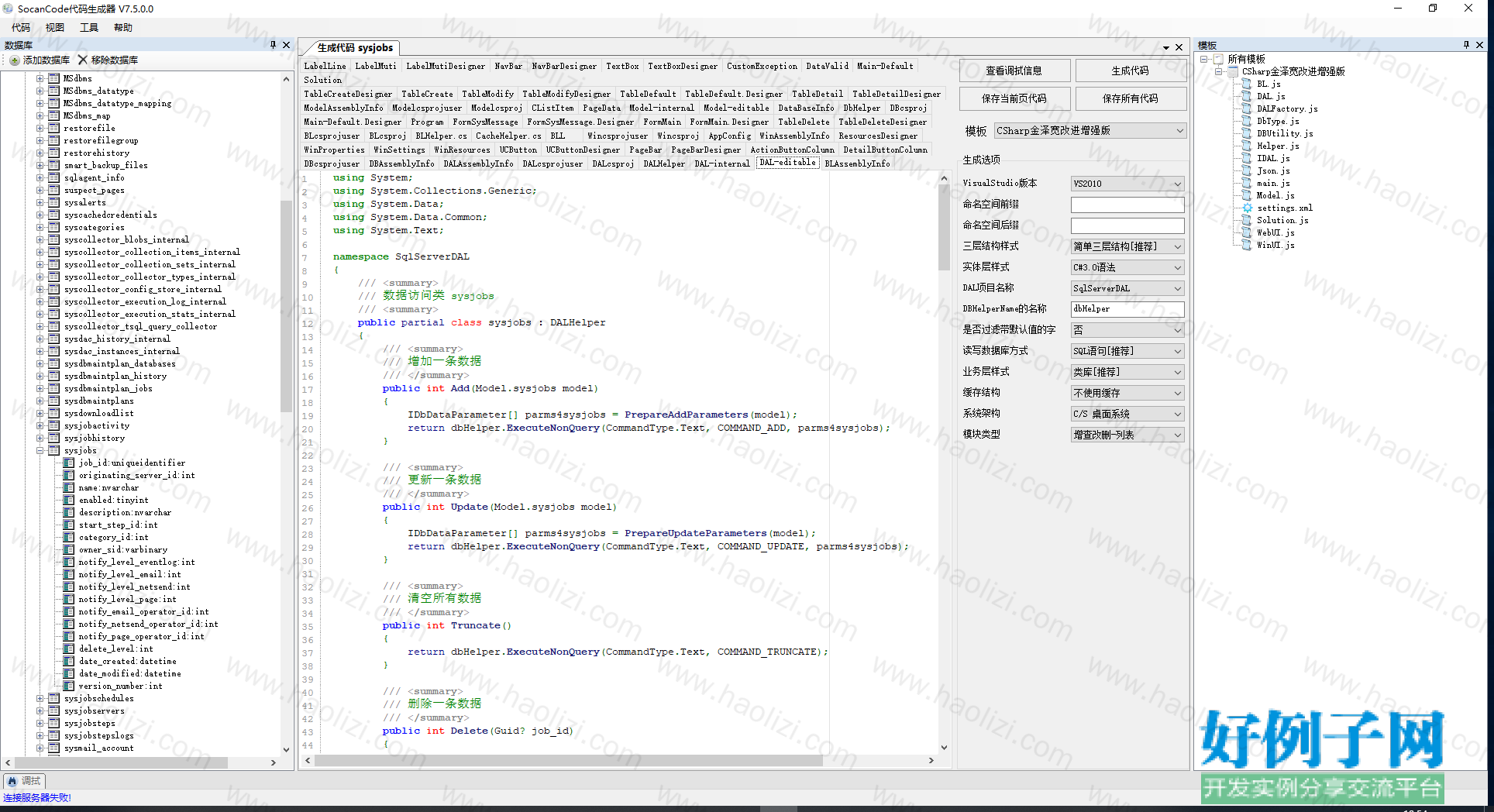Collapse the CSharp template tree node
The height and width of the screenshot is (812, 1494).
coord(1218,71)
